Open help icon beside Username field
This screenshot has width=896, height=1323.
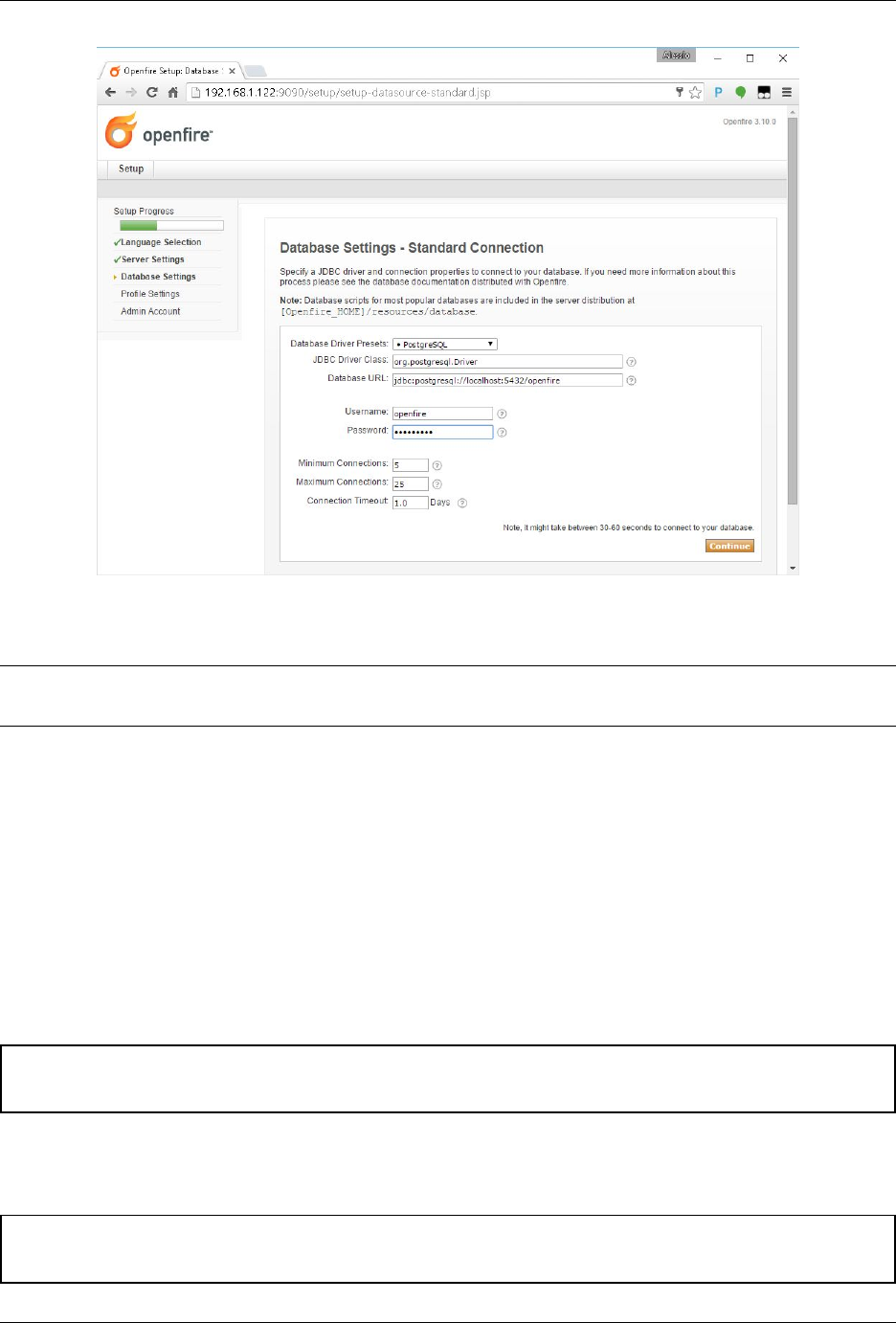[x=502, y=414]
